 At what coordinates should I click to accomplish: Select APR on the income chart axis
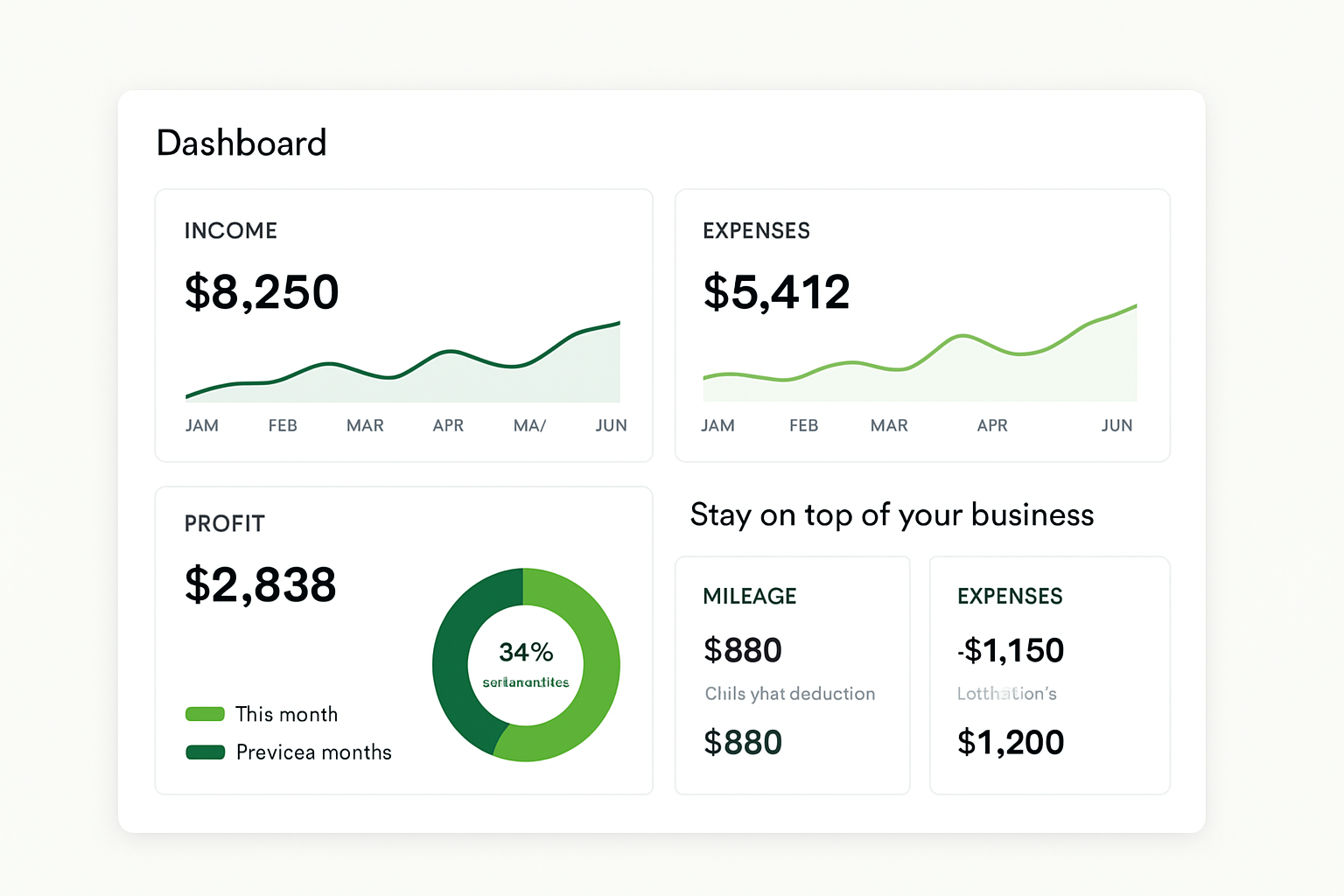(448, 425)
